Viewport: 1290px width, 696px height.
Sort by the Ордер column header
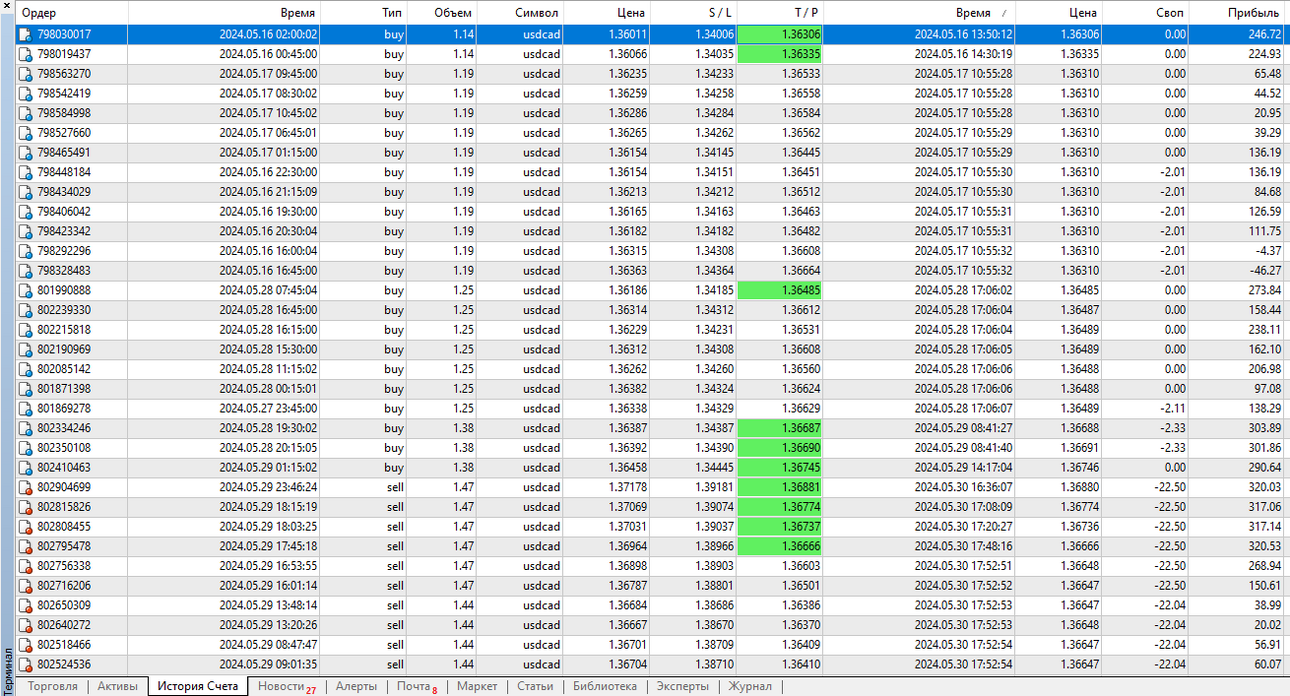pyautogui.click(x=72, y=13)
